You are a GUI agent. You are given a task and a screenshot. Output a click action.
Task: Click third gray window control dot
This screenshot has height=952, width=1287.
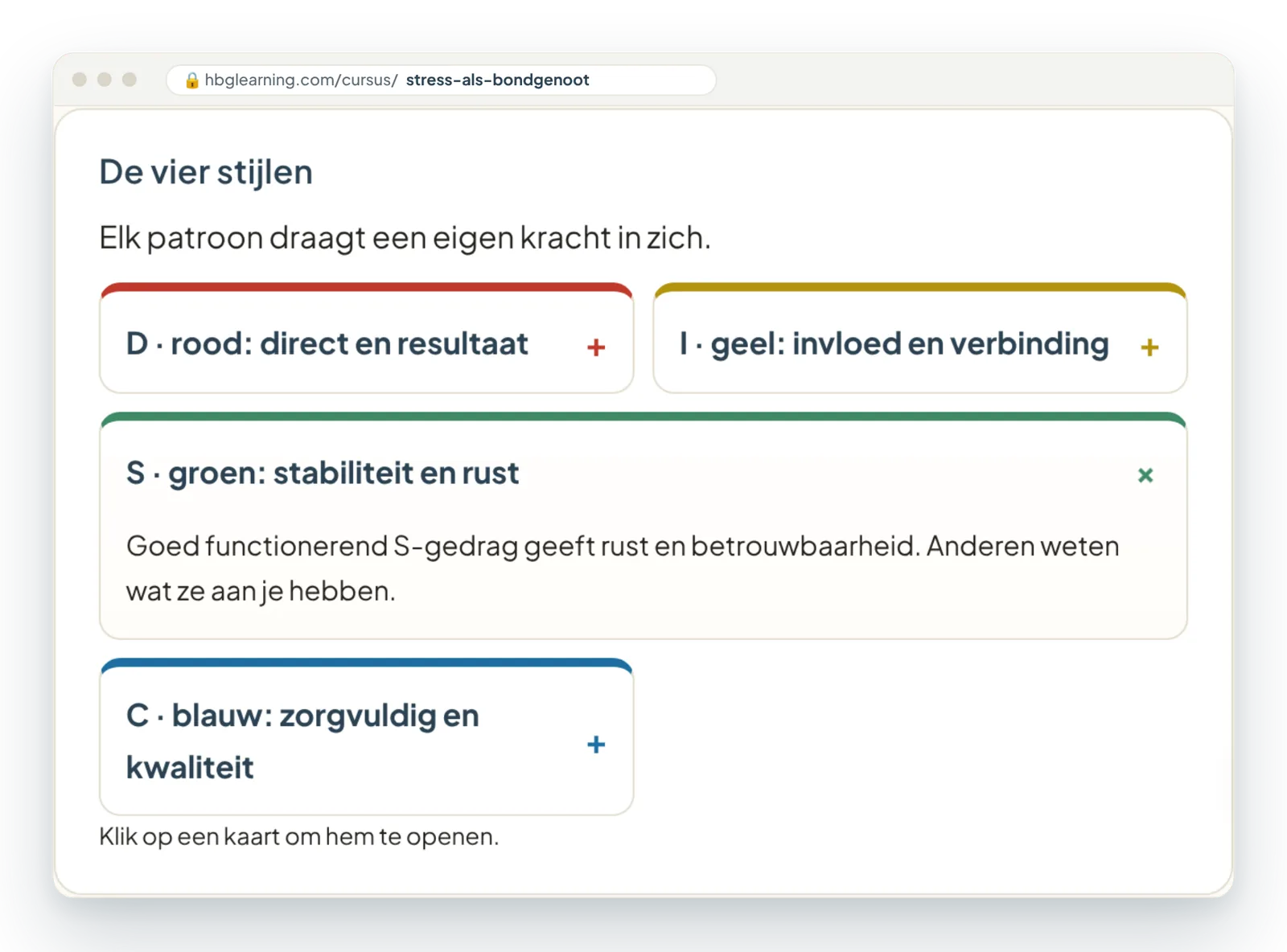pos(130,80)
